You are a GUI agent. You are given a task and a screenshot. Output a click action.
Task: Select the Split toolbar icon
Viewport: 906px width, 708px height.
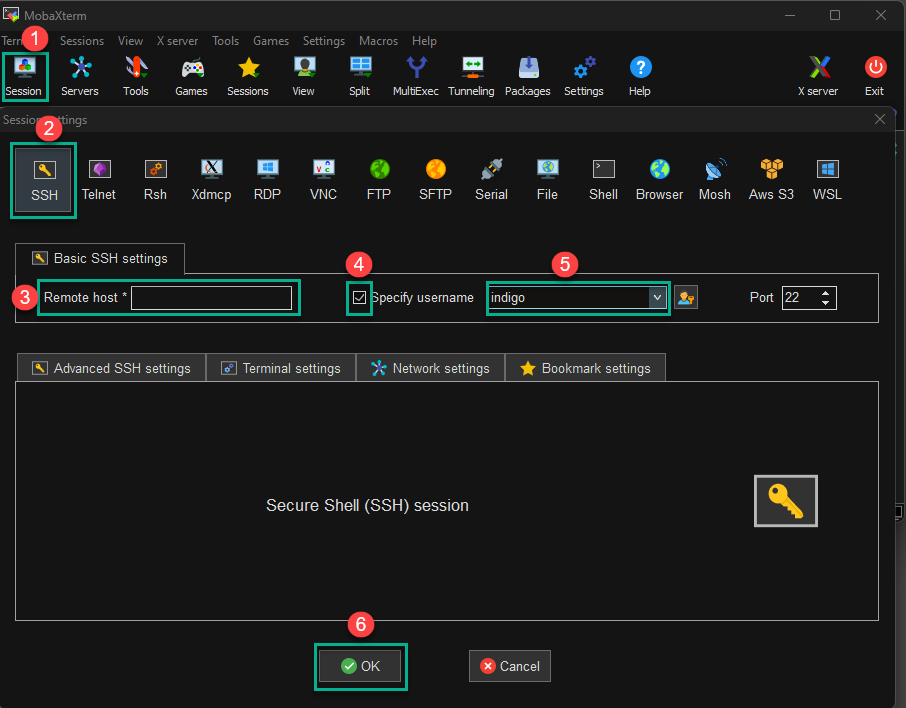coord(359,76)
